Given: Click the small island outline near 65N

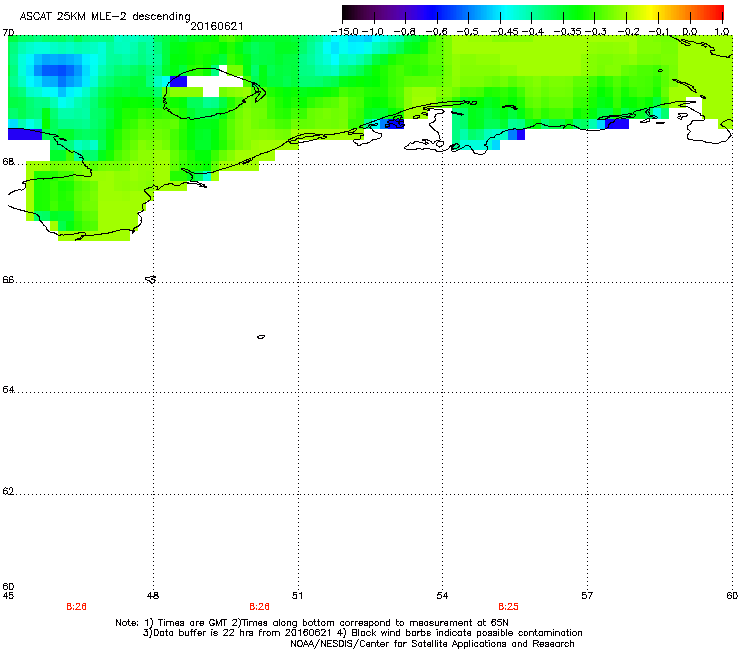Looking at the screenshot, I should pos(261,337).
